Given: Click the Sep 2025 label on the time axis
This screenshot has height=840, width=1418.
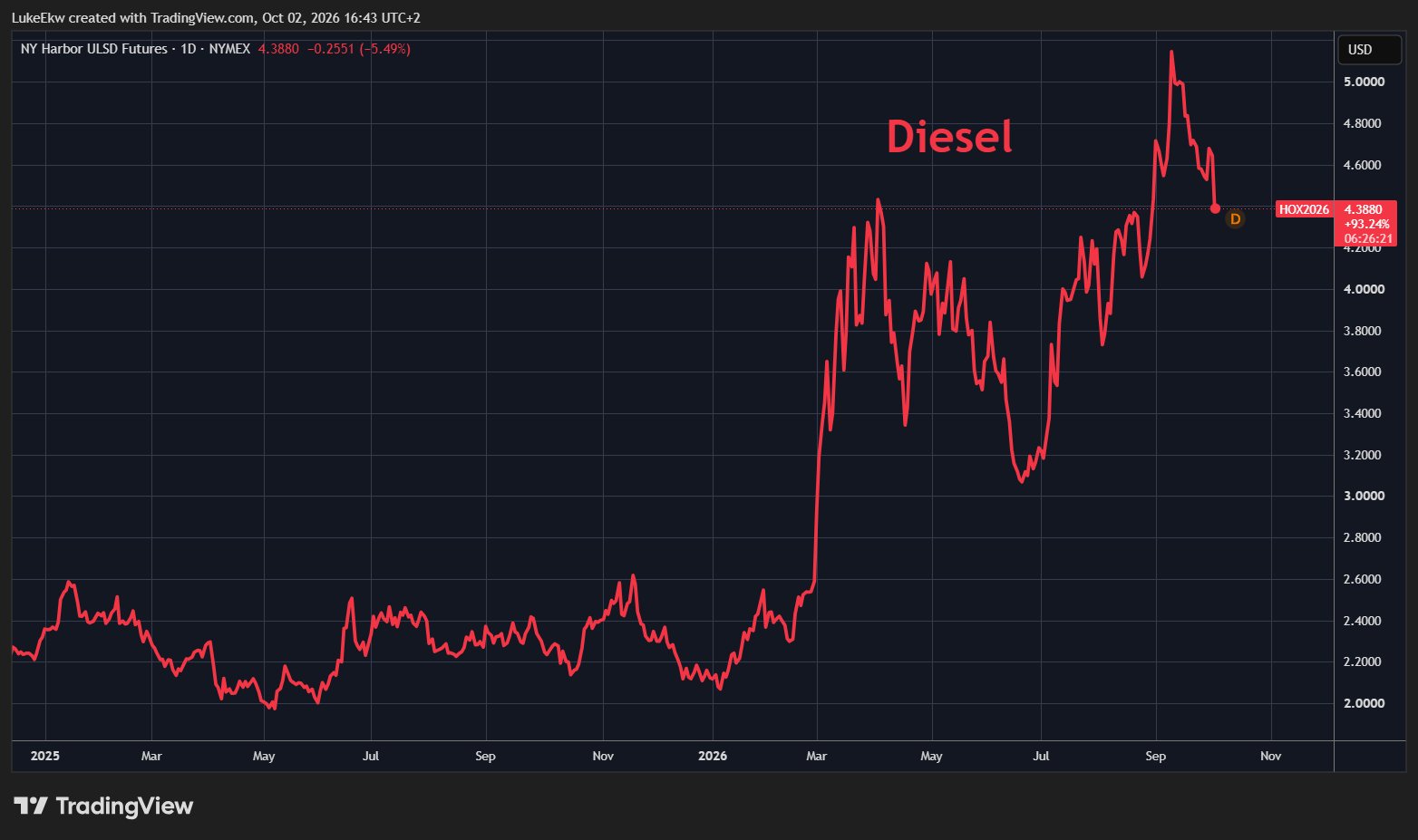Looking at the screenshot, I should (x=485, y=756).
